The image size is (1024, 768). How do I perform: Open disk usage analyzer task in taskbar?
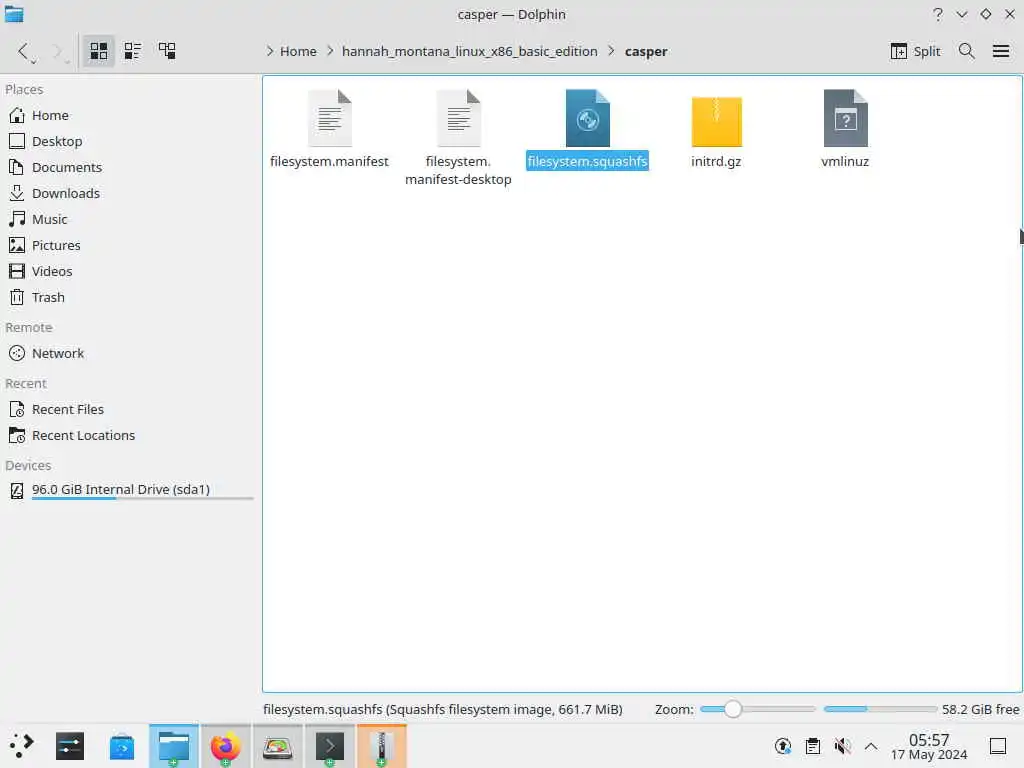coord(278,746)
